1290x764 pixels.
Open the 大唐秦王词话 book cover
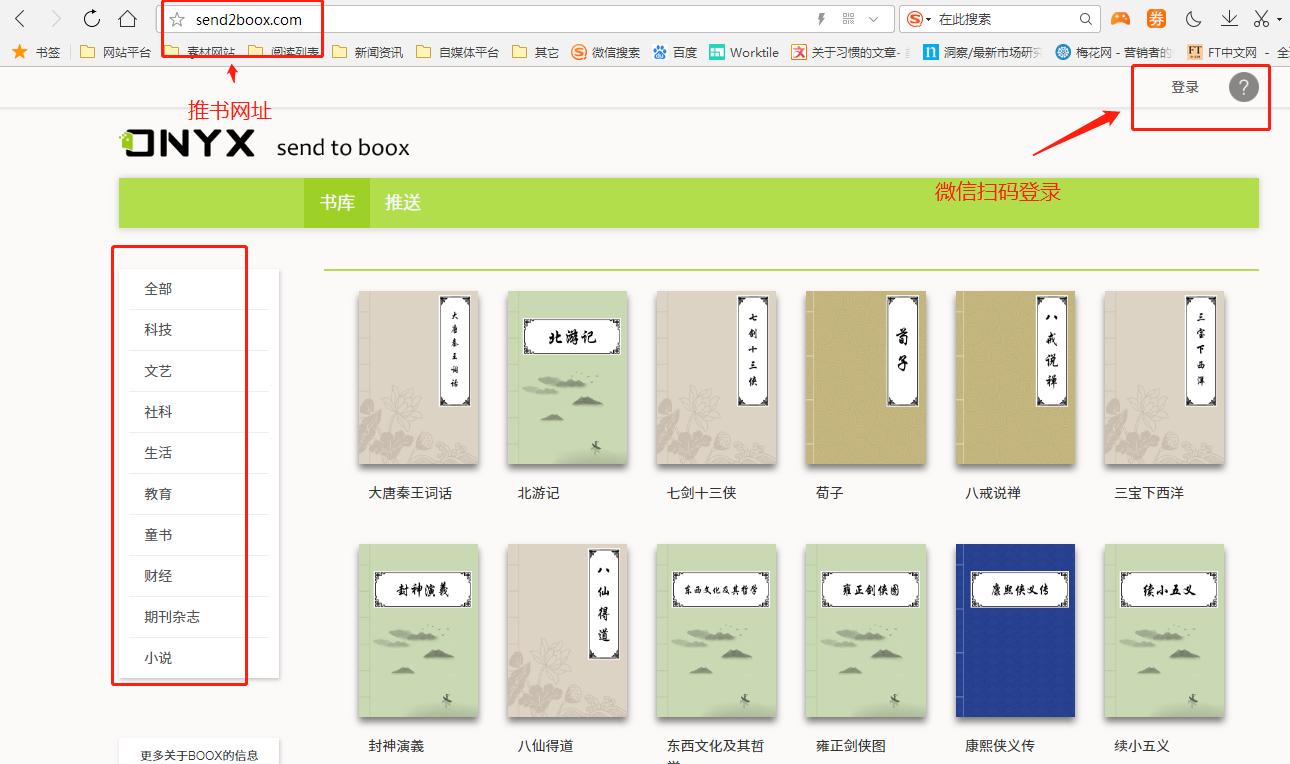point(418,378)
